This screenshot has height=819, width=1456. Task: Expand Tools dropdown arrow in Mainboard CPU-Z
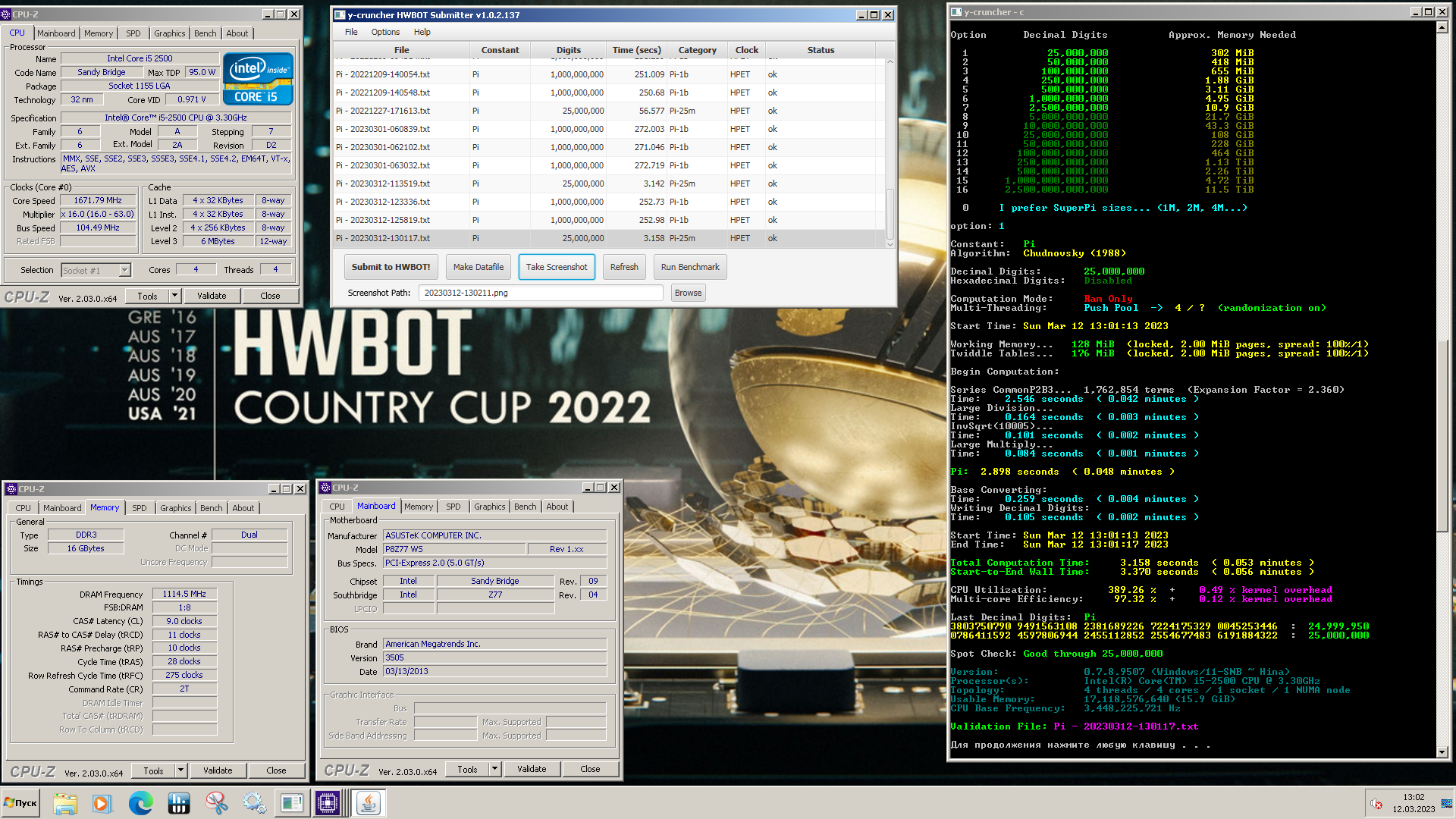tap(494, 769)
